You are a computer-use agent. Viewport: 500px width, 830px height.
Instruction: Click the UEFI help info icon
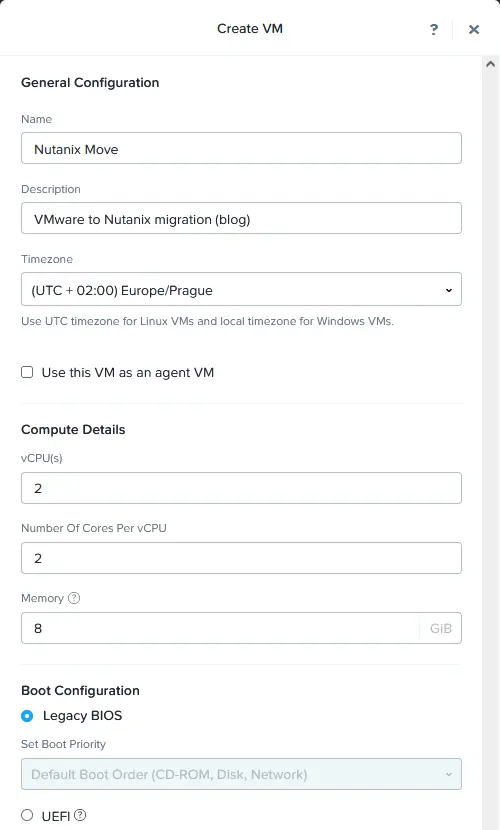click(x=80, y=815)
